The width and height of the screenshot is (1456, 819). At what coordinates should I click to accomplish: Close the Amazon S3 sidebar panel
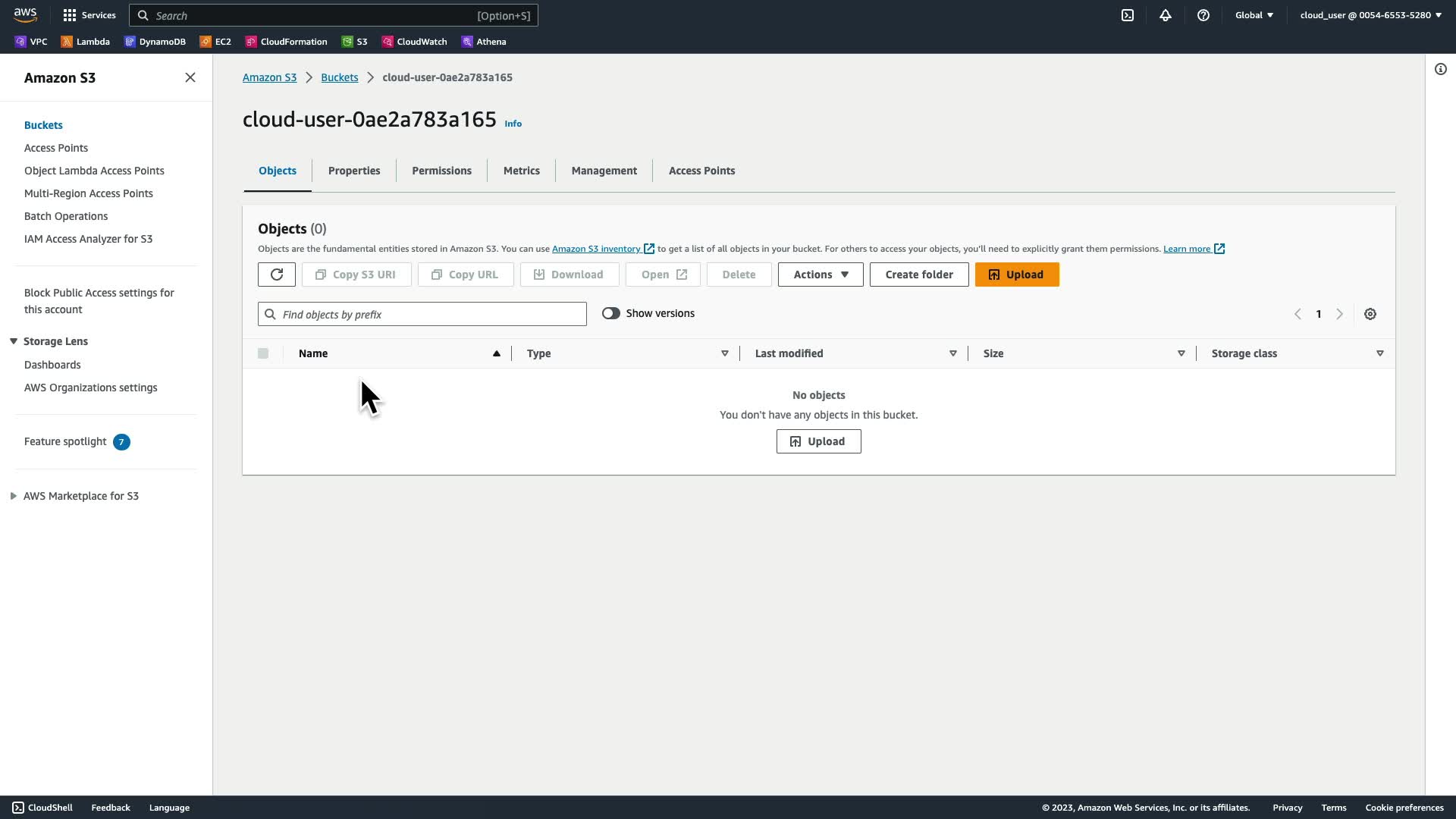190,77
